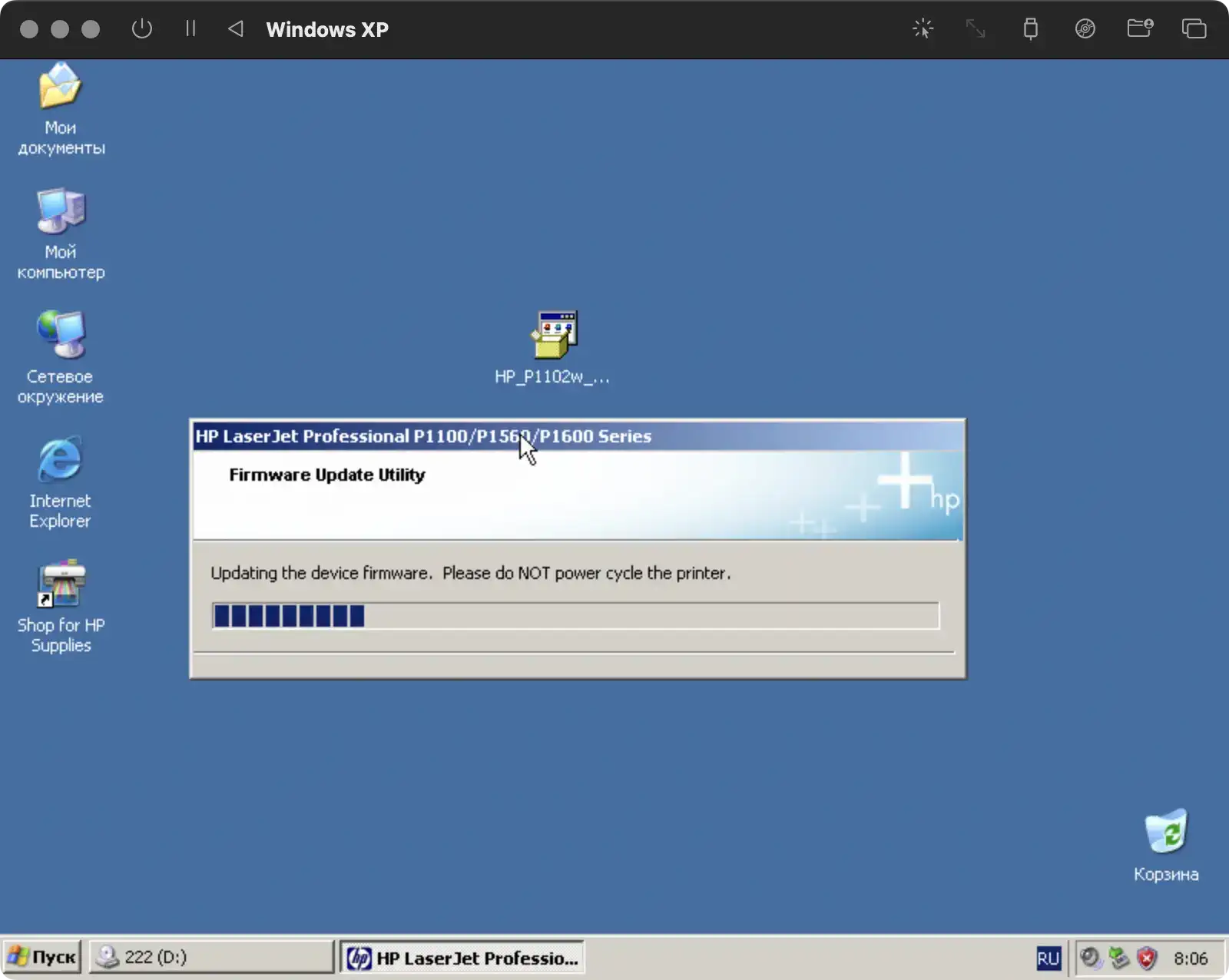The width and height of the screenshot is (1229, 980).
Task: Switch to HP LaserJet Professio... taskbar button
Action: [462, 957]
